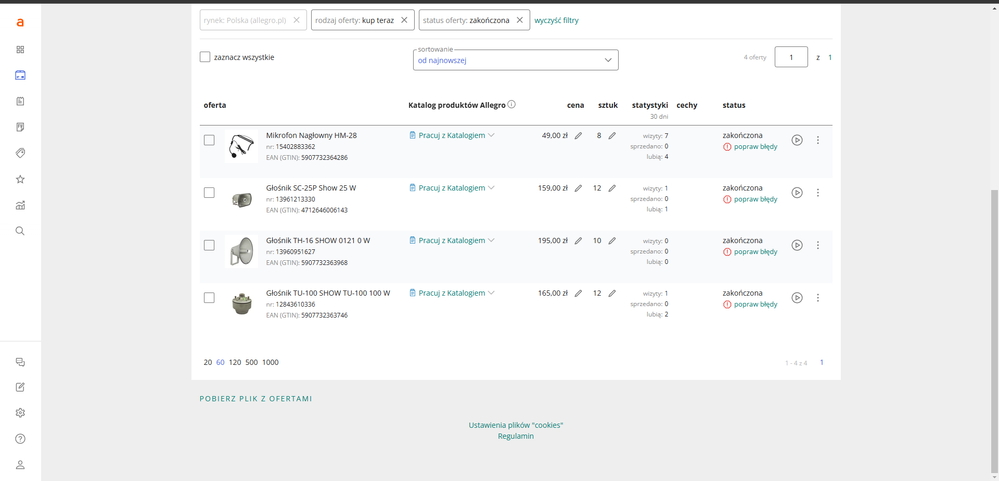Open the dashboard grid icon in sidebar
This screenshot has width=999, height=481.
pyautogui.click(x=20, y=50)
